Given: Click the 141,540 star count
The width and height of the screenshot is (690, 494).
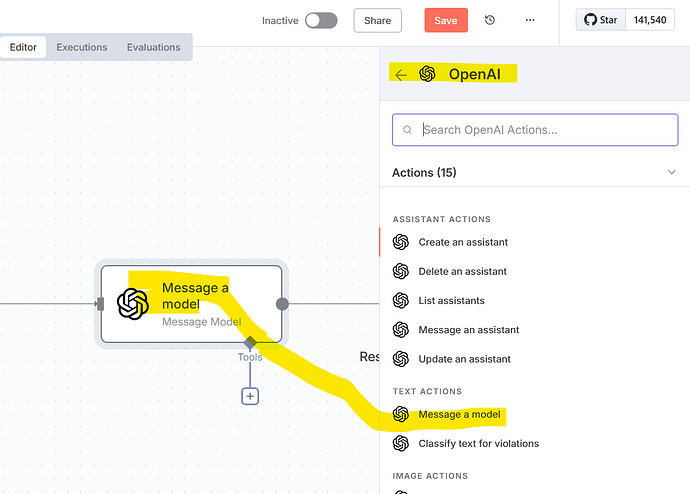Looking at the screenshot, I should click(650, 20).
